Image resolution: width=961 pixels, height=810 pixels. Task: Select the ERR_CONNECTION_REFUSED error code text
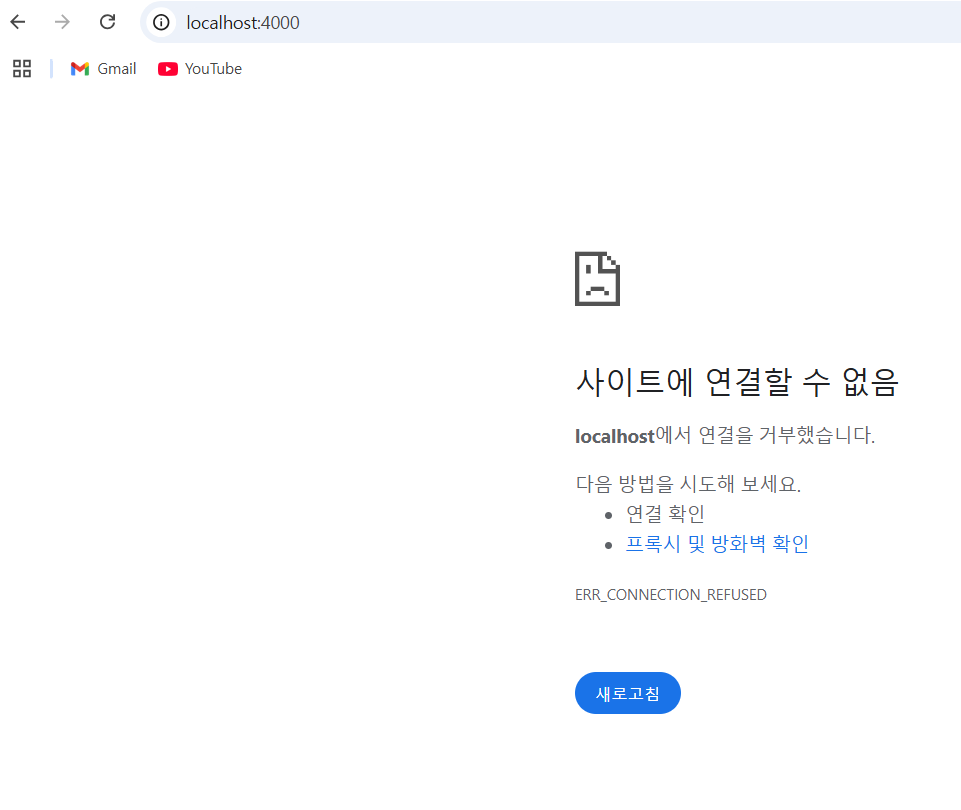pyautogui.click(x=670, y=595)
